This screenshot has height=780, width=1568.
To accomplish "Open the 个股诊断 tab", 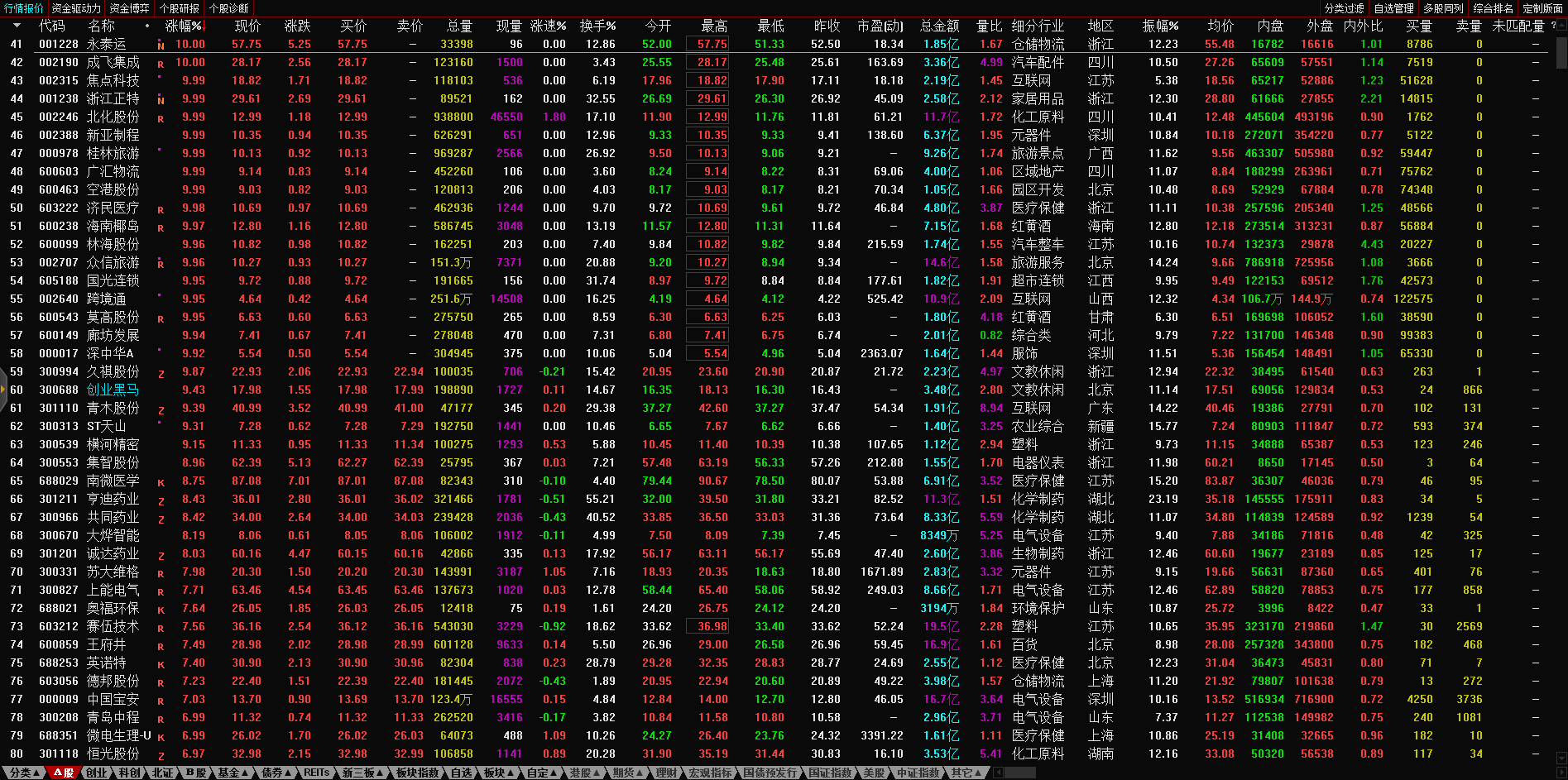I will pyautogui.click(x=229, y=8).
